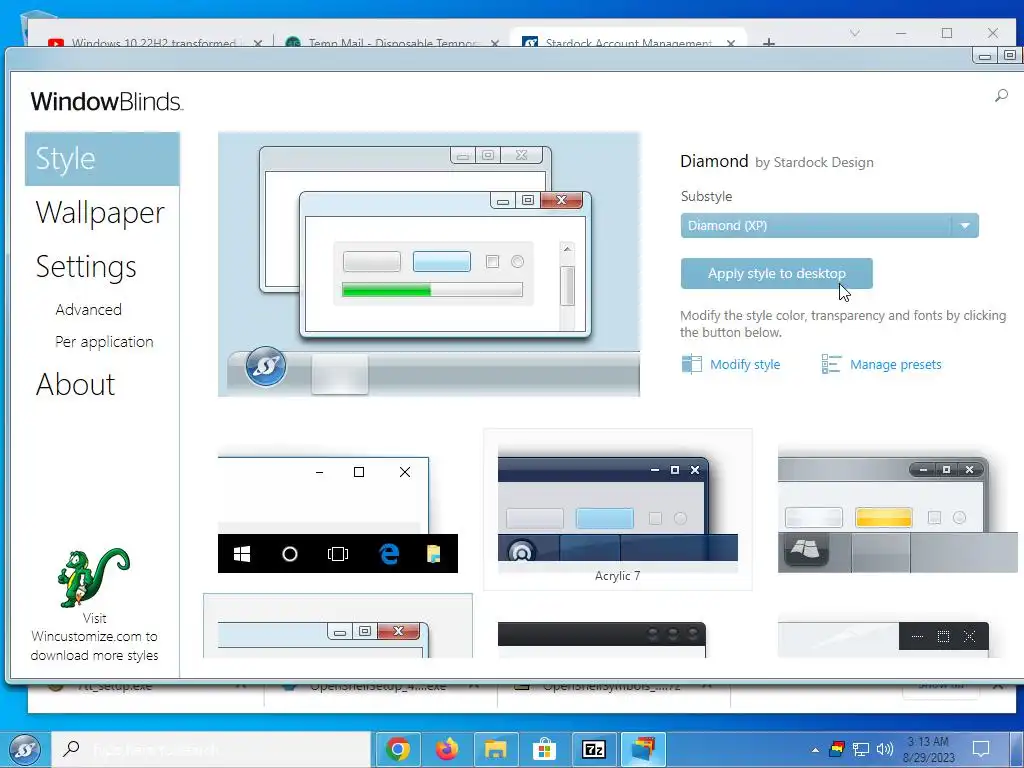Click the taskbar clock showing 3:13 AM
1024x768 pixels.
928,750
